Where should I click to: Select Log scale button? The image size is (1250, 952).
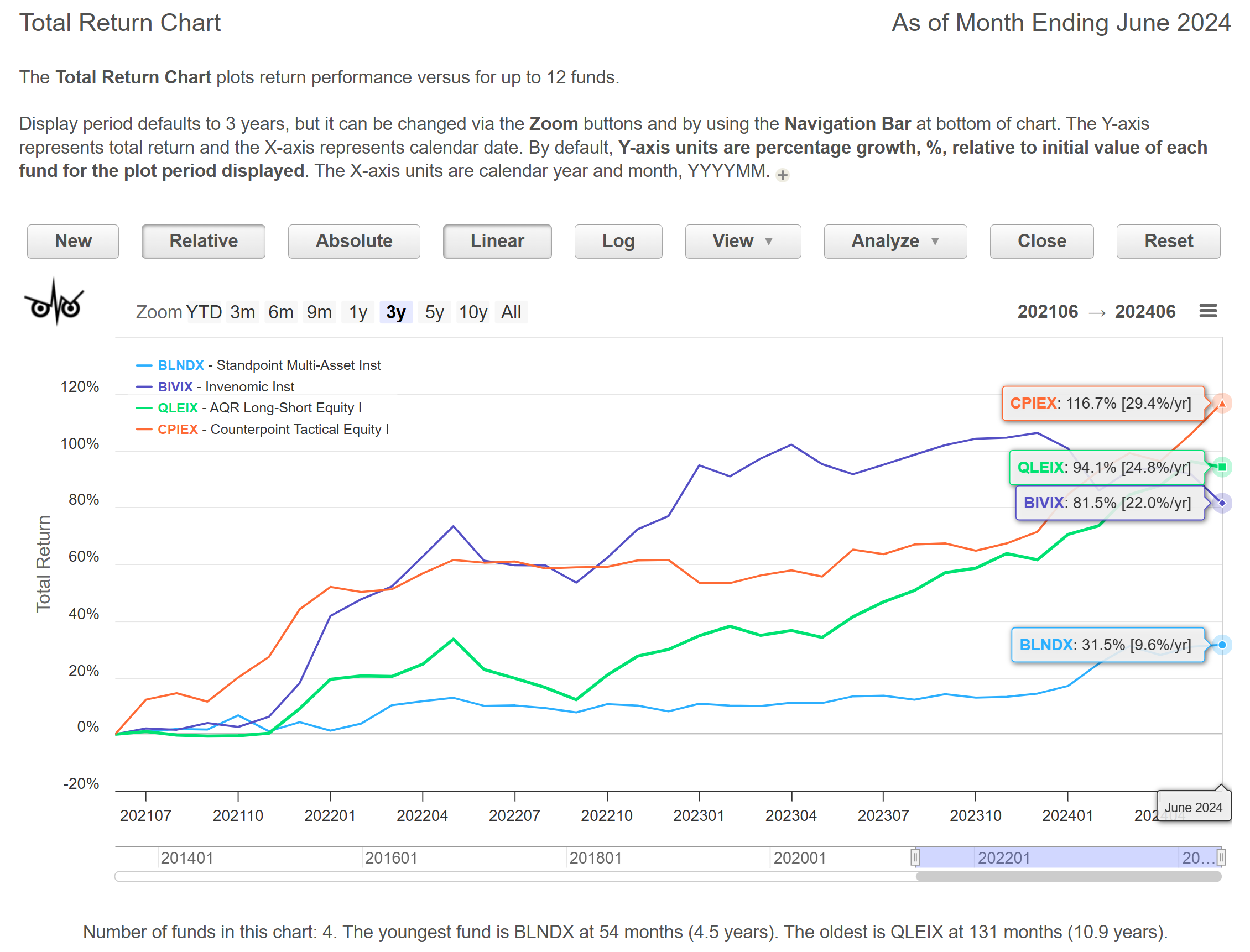tap(618, 242)
